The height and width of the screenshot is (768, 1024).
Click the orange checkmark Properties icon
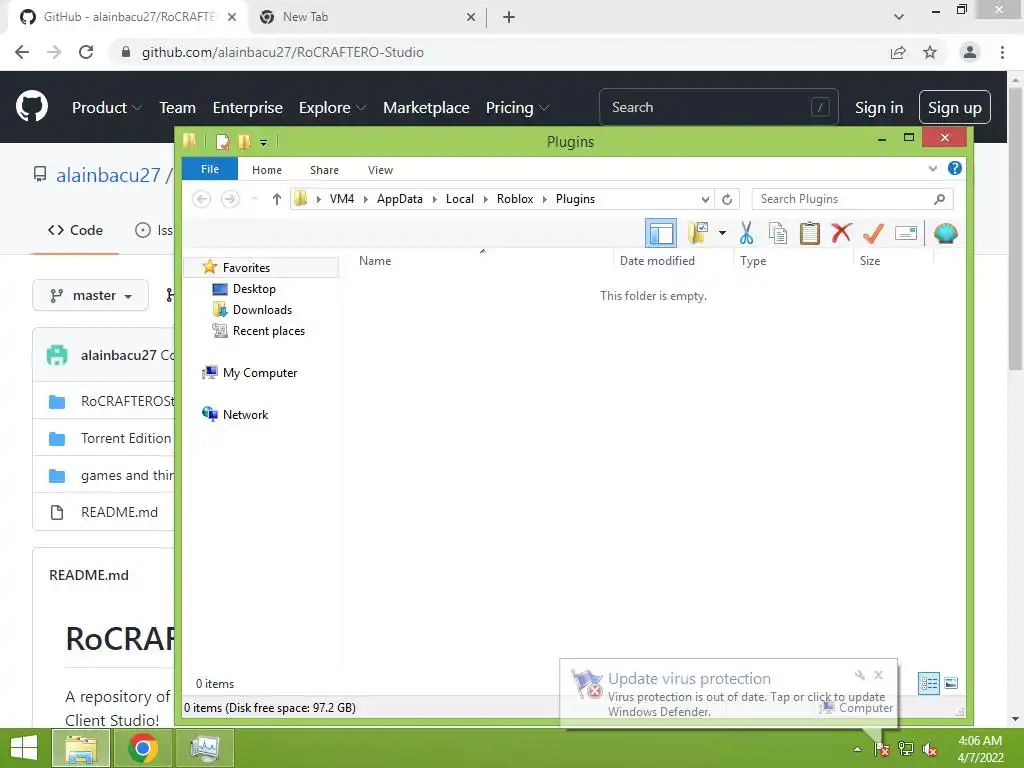(x=873, y=233)
